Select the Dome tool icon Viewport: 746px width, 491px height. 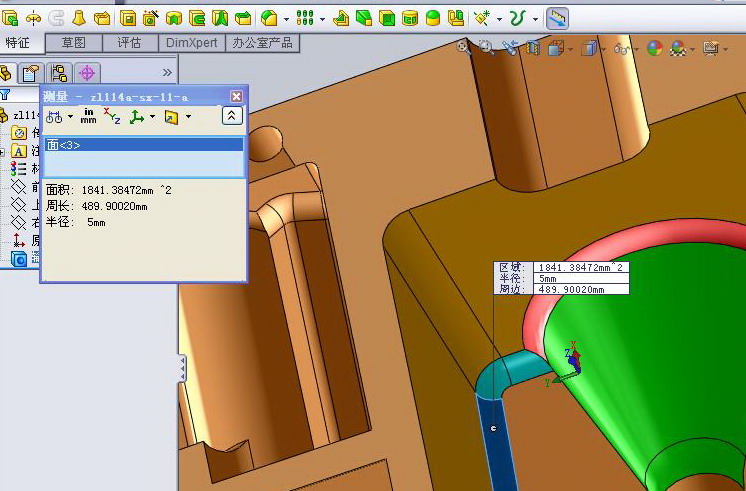click(433, 19)
